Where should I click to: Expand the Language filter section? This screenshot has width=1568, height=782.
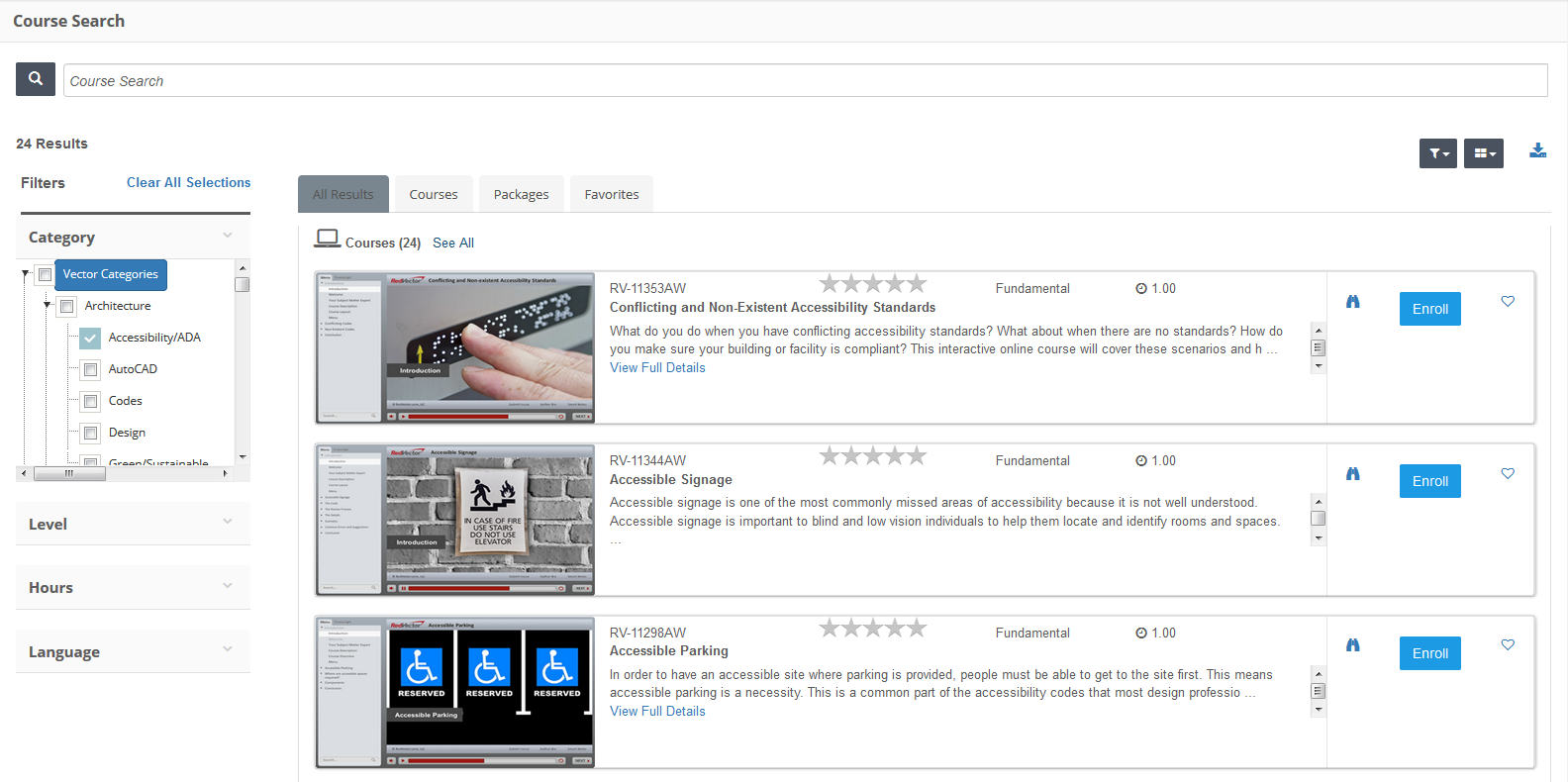(133, 651)
